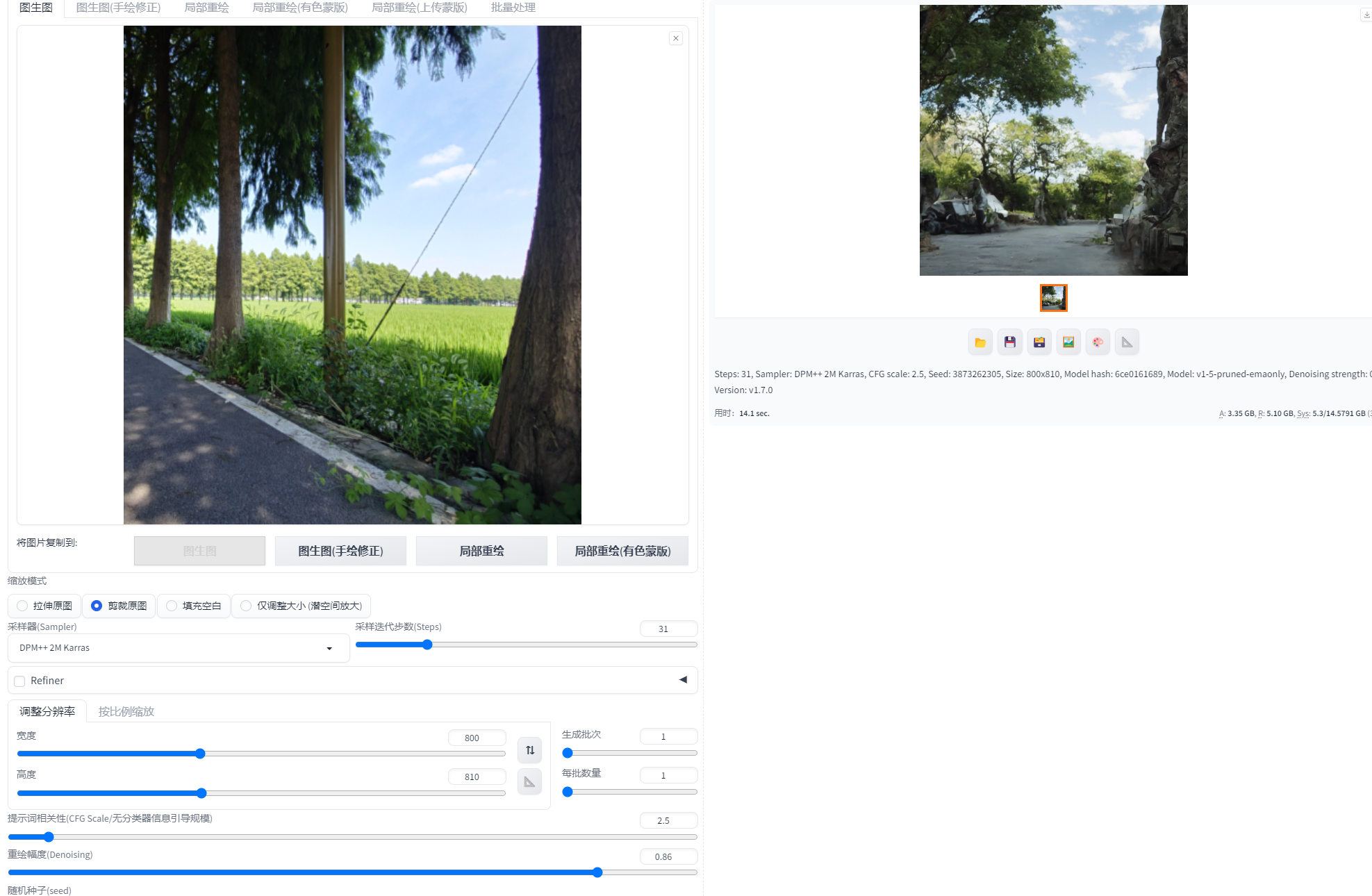This screenshot has height=896, width=1372.
Task: Select the generated result thumbnail
Action: (x=1053, y=298)
